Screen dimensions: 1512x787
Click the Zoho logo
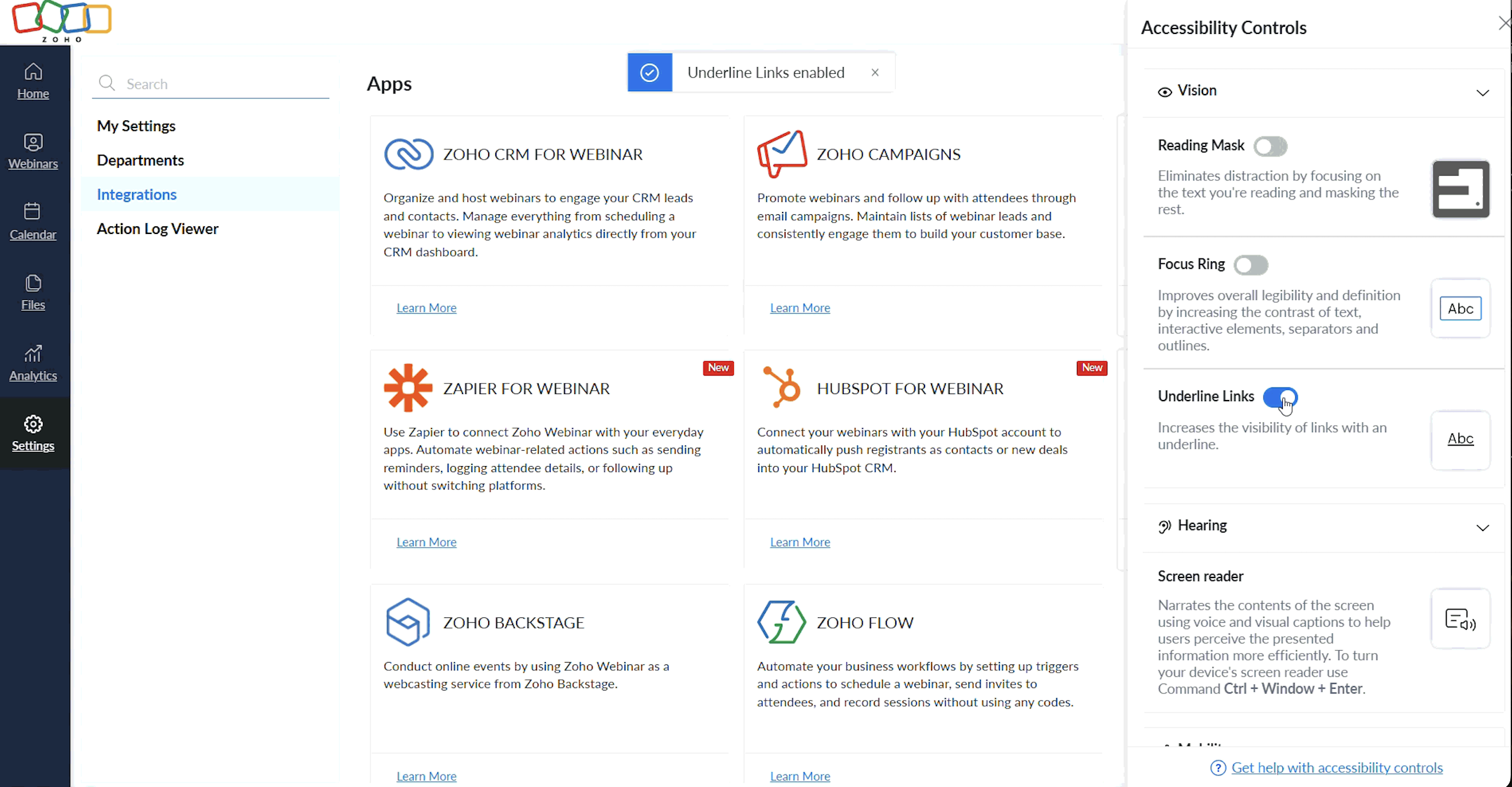tap(62, 21)
